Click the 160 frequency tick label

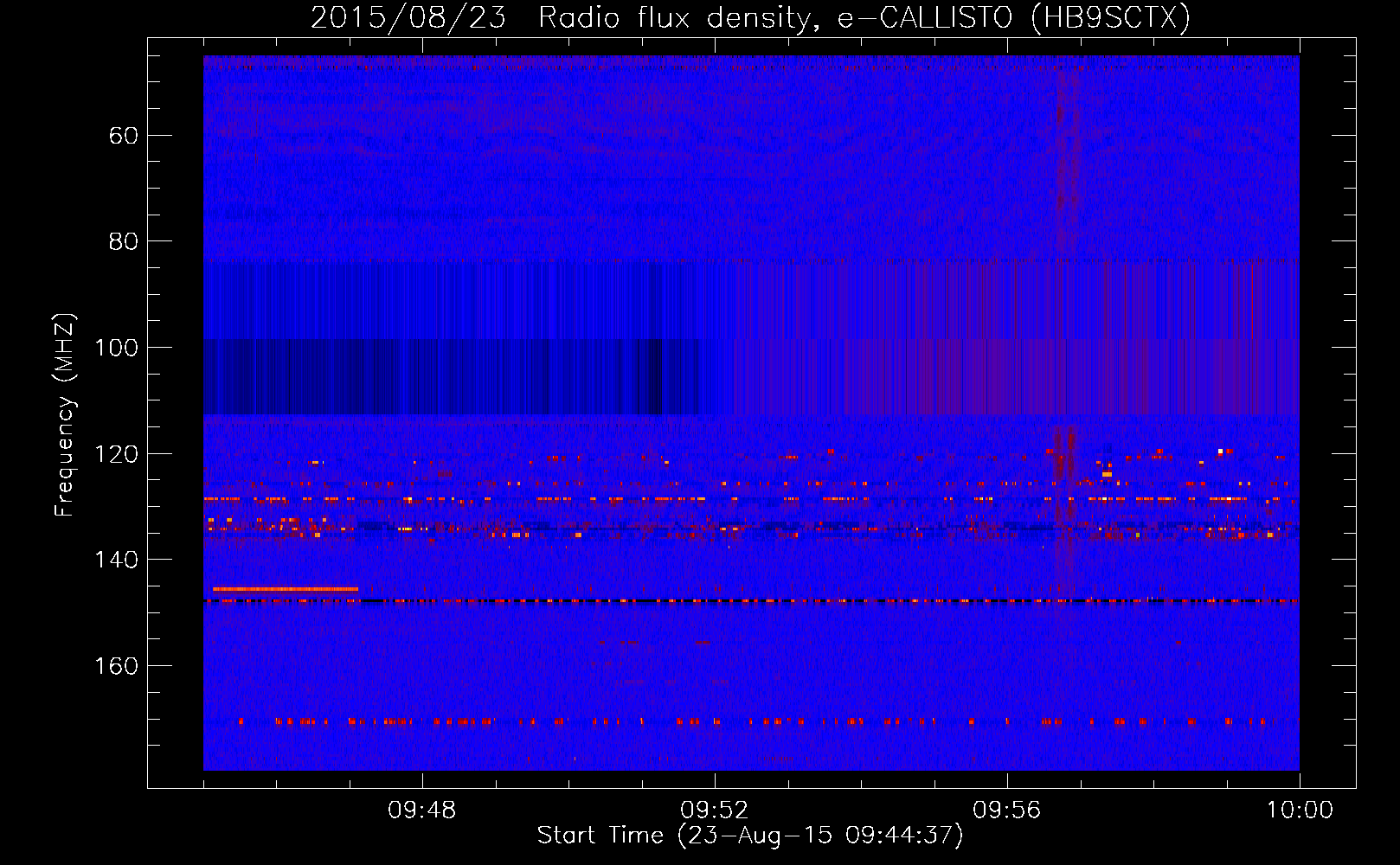point(116,666)
